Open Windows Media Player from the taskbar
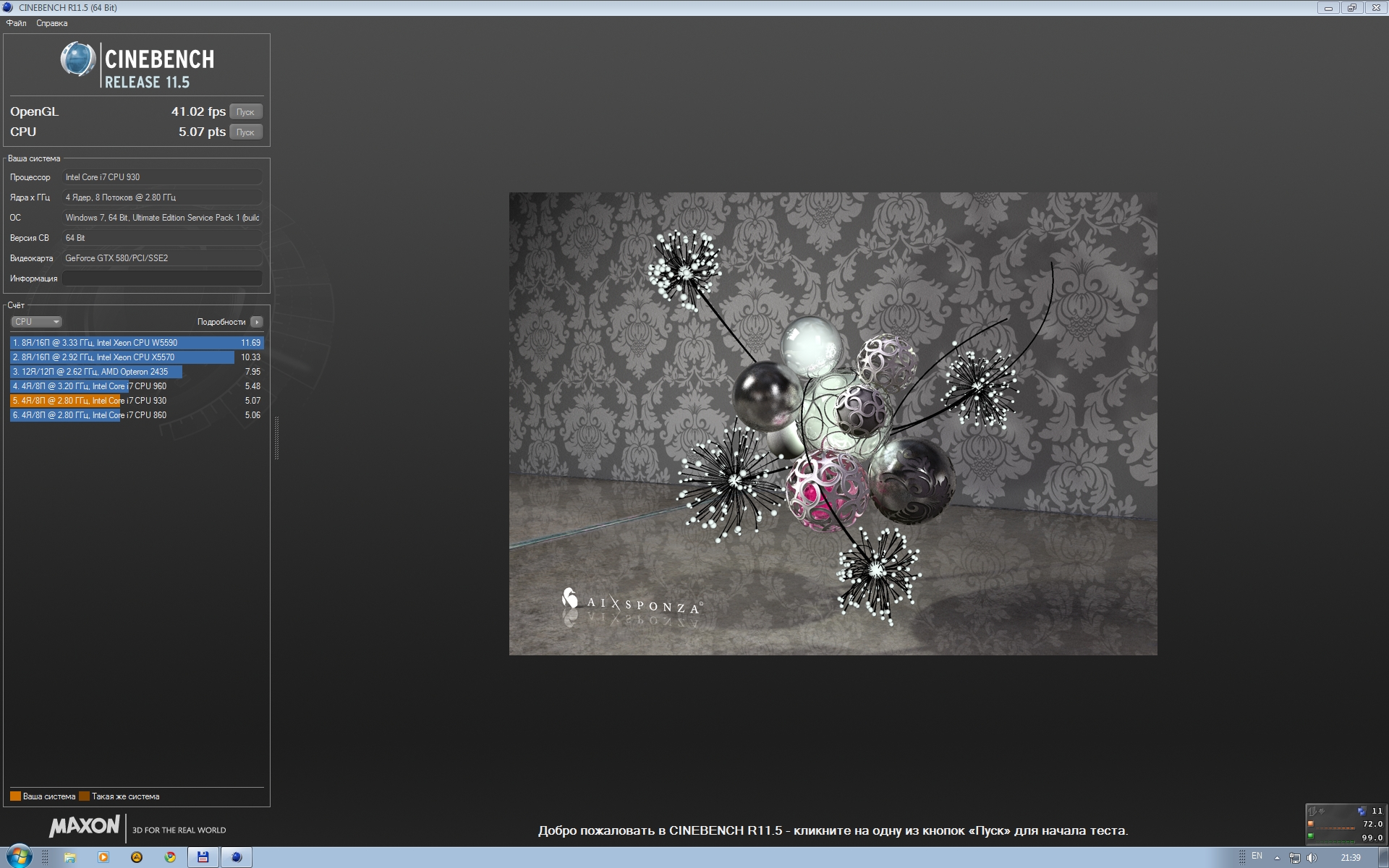This screenshot has height=868, width=1389. pos(103,857)
